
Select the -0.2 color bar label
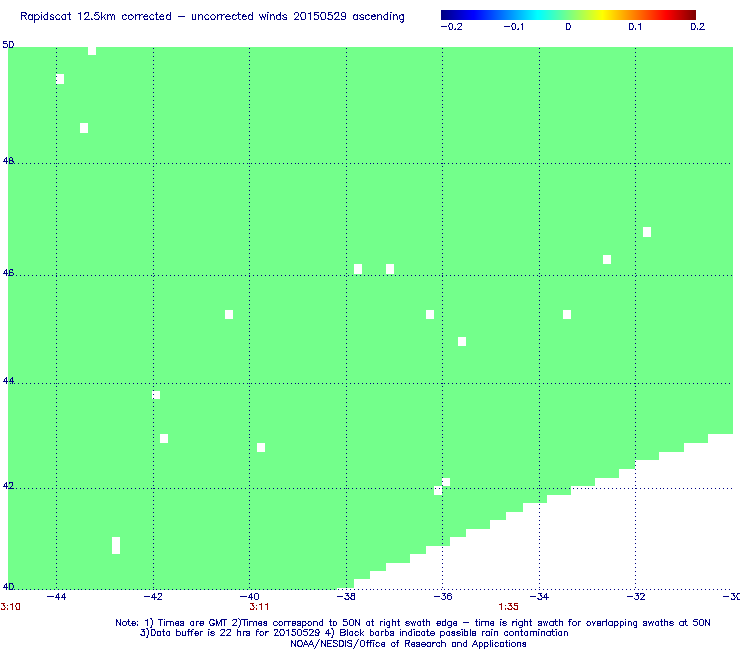tap(452, 27)
